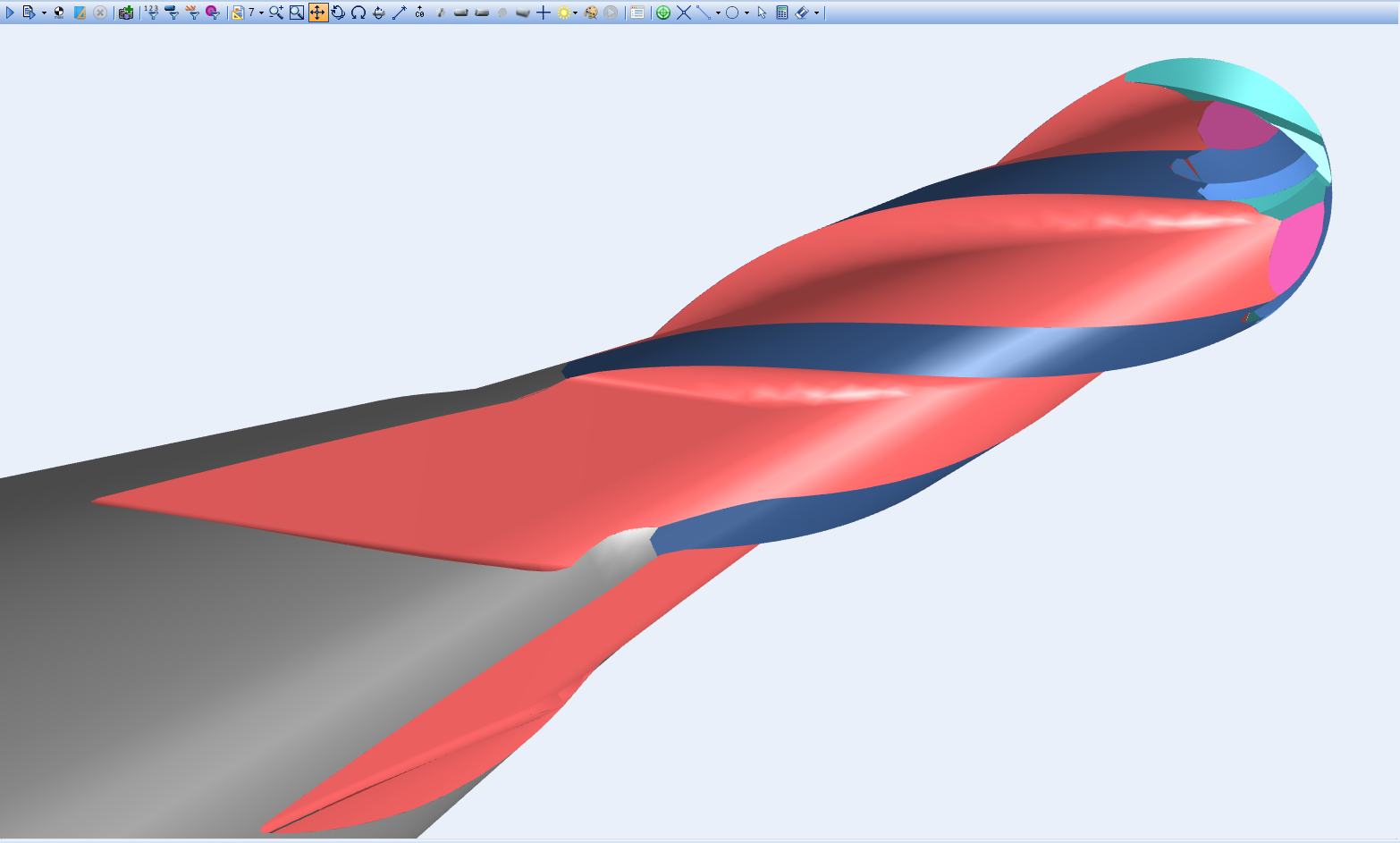
Task: Click the 3D rotate view icon
Action: [338, 13]
